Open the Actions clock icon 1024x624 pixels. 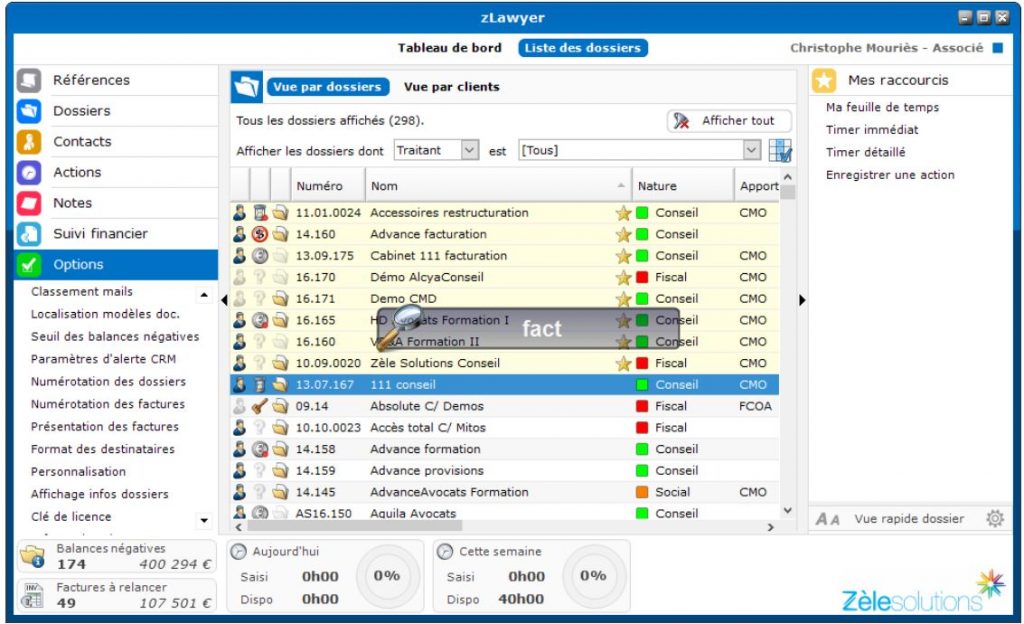(x=29, y=173)
